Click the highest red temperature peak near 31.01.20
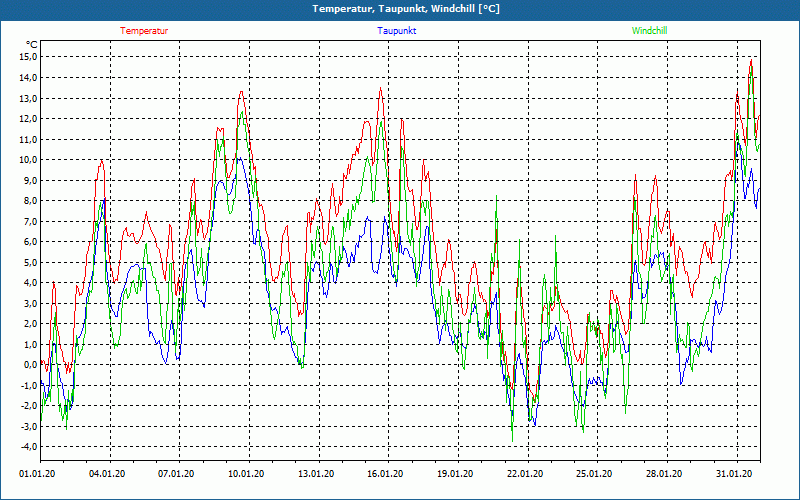 [751, 60]
